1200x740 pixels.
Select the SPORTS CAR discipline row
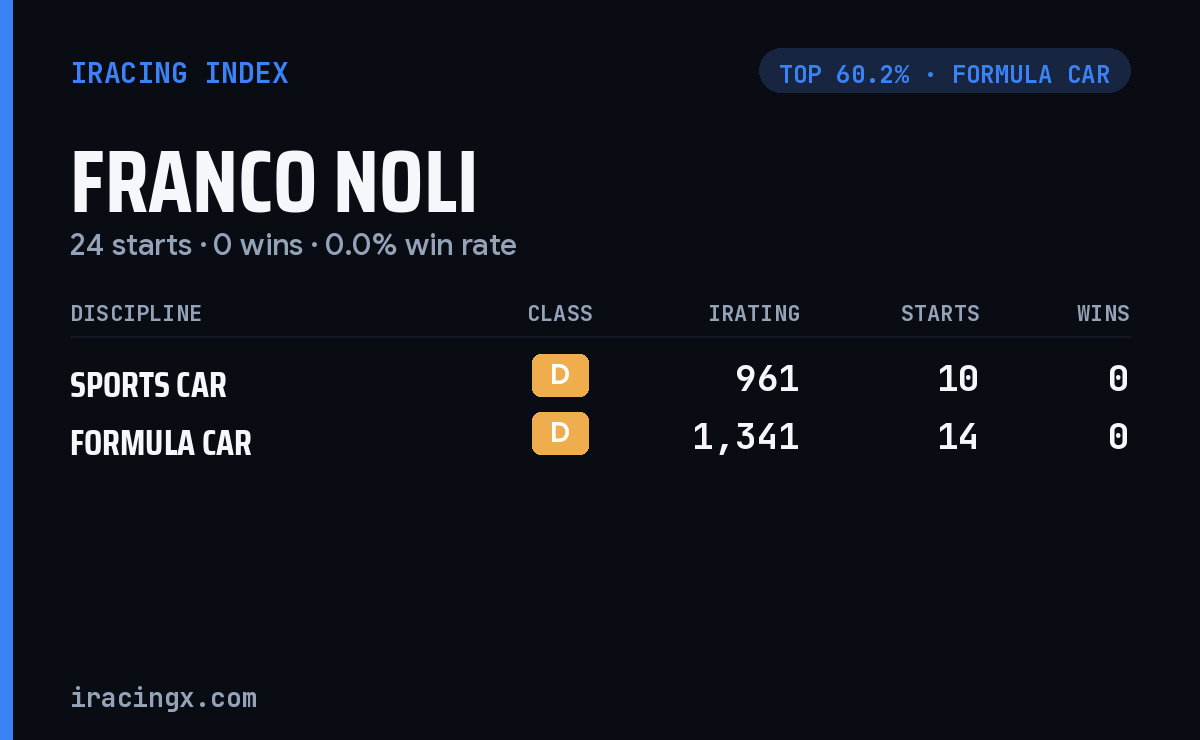(x=600, y=380)
